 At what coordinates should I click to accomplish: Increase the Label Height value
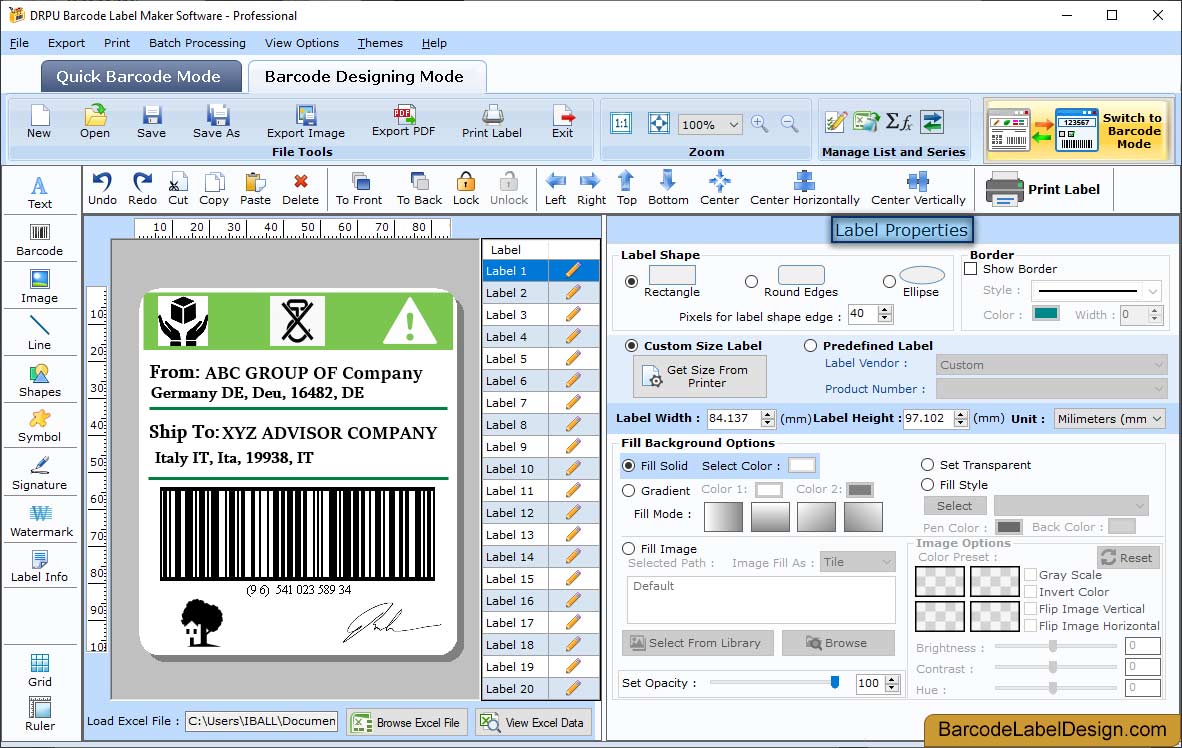point(961,414)
